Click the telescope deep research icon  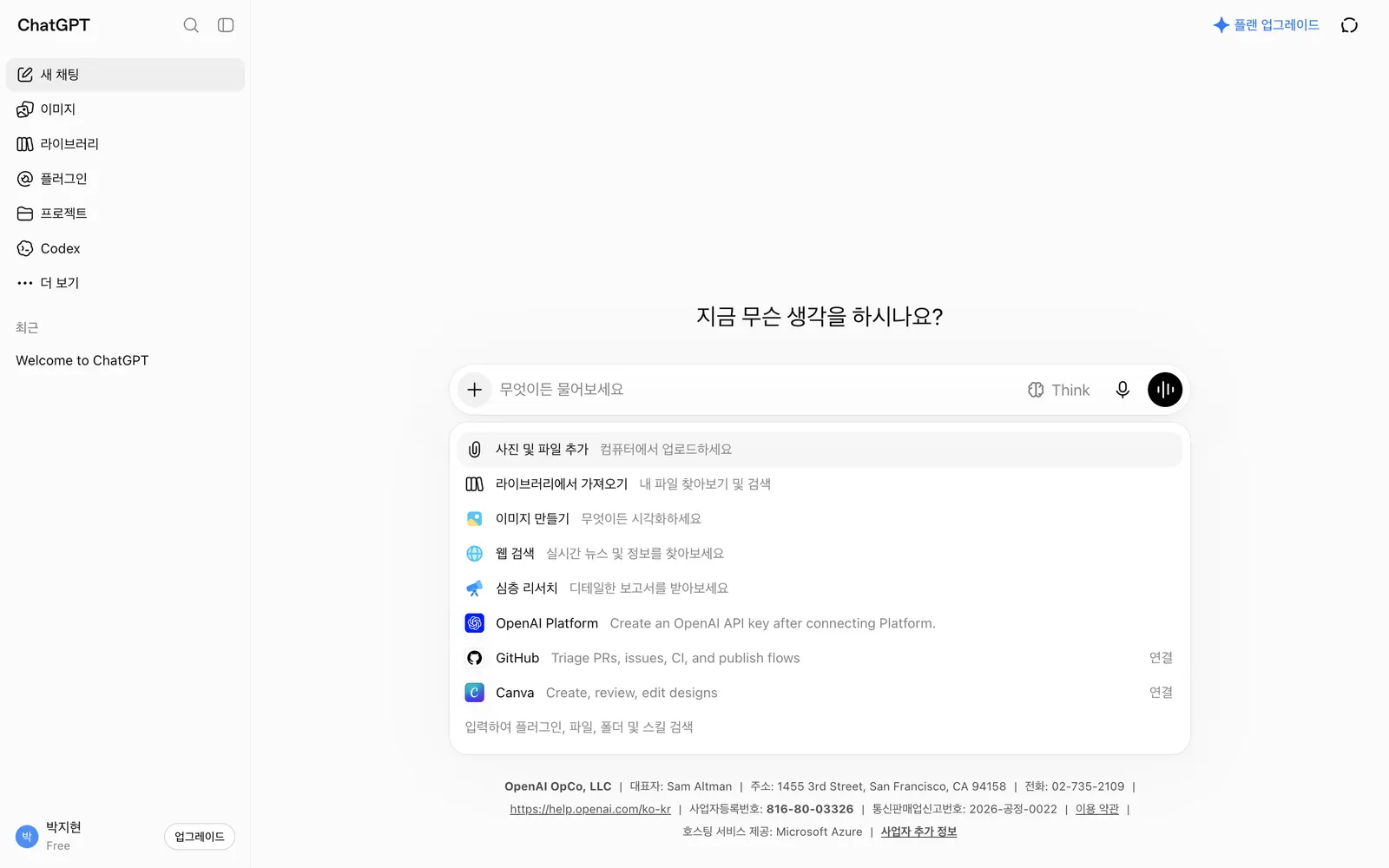pyautogui.click(x=474, y=589)
